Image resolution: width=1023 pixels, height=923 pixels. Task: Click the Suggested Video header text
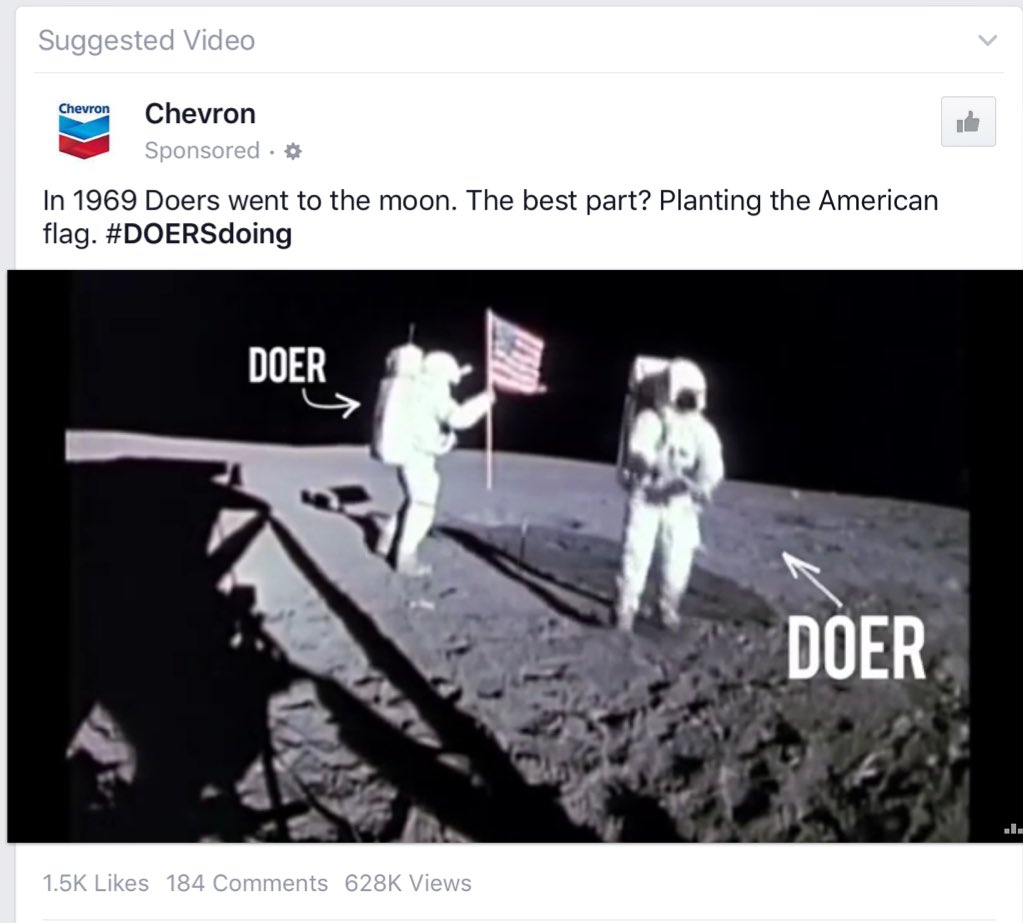pyautogui.click(x=147, y=40)
